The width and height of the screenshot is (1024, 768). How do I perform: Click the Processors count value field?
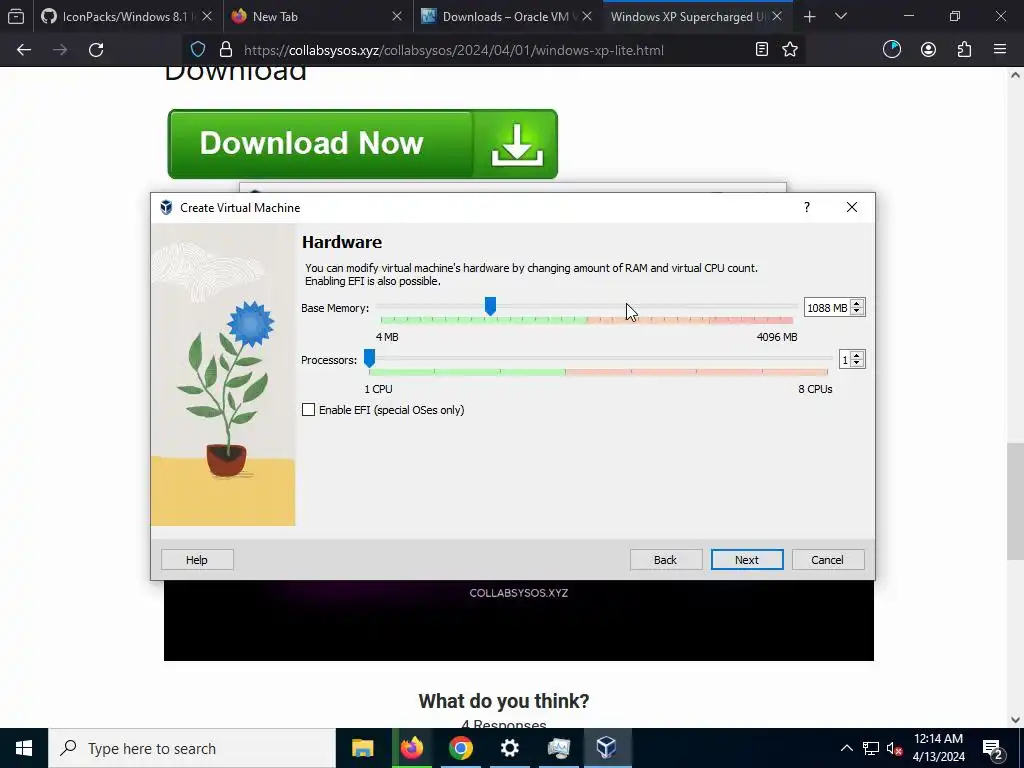point(845,360)
